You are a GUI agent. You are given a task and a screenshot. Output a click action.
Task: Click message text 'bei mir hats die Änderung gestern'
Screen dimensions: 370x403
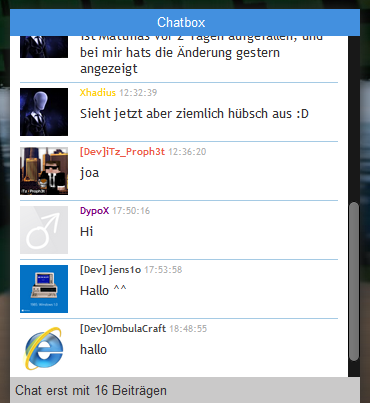pos(180,53)
